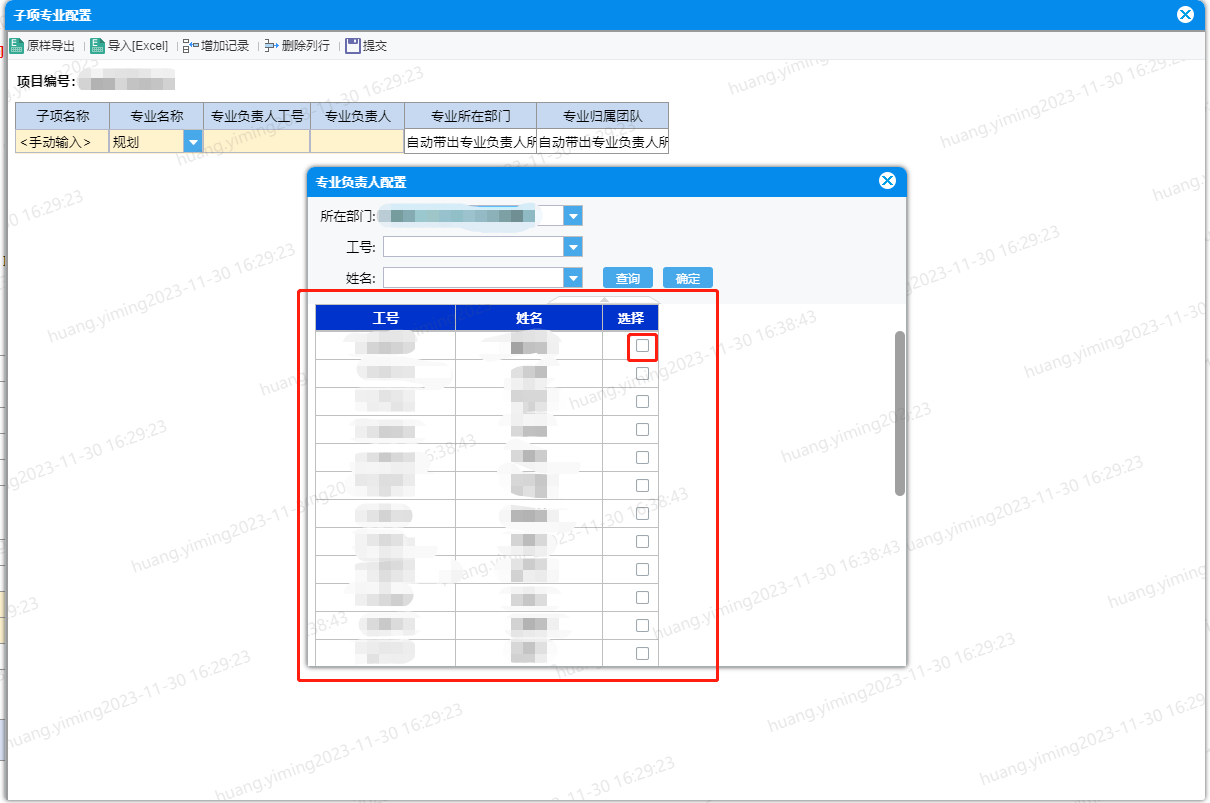Click the 专业负责人 column header
Screen dimensions: 1210x803
357,116
